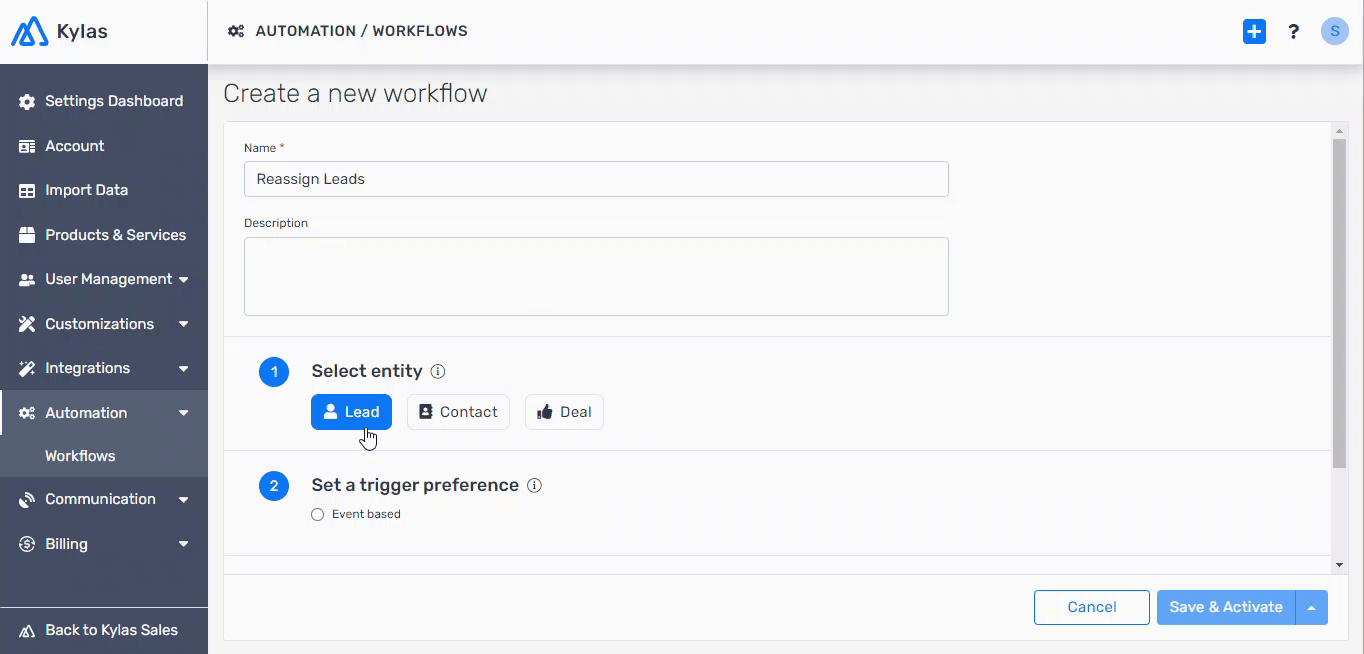Click the Save & Activate button
The height and width of the screenshot is (654, 1364).
coord(1226,607)
